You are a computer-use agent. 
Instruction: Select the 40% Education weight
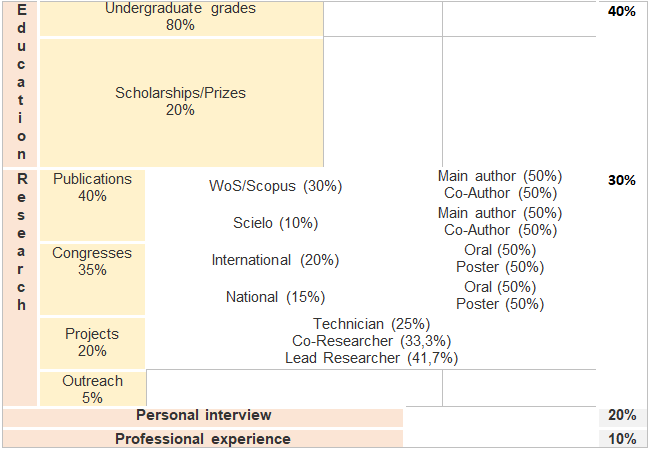coord(622,11)
